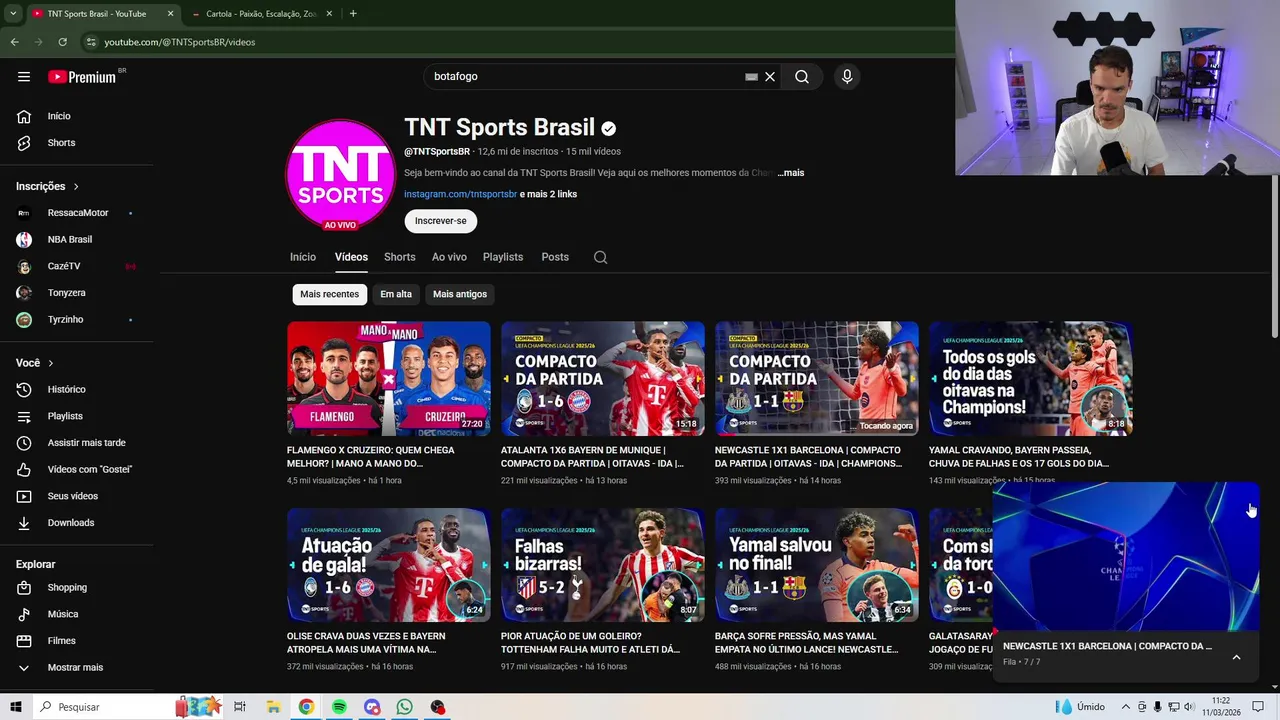This screenshot has height=720, width=1280.
Task: Expand the Você section
Action: coord(34,363)
